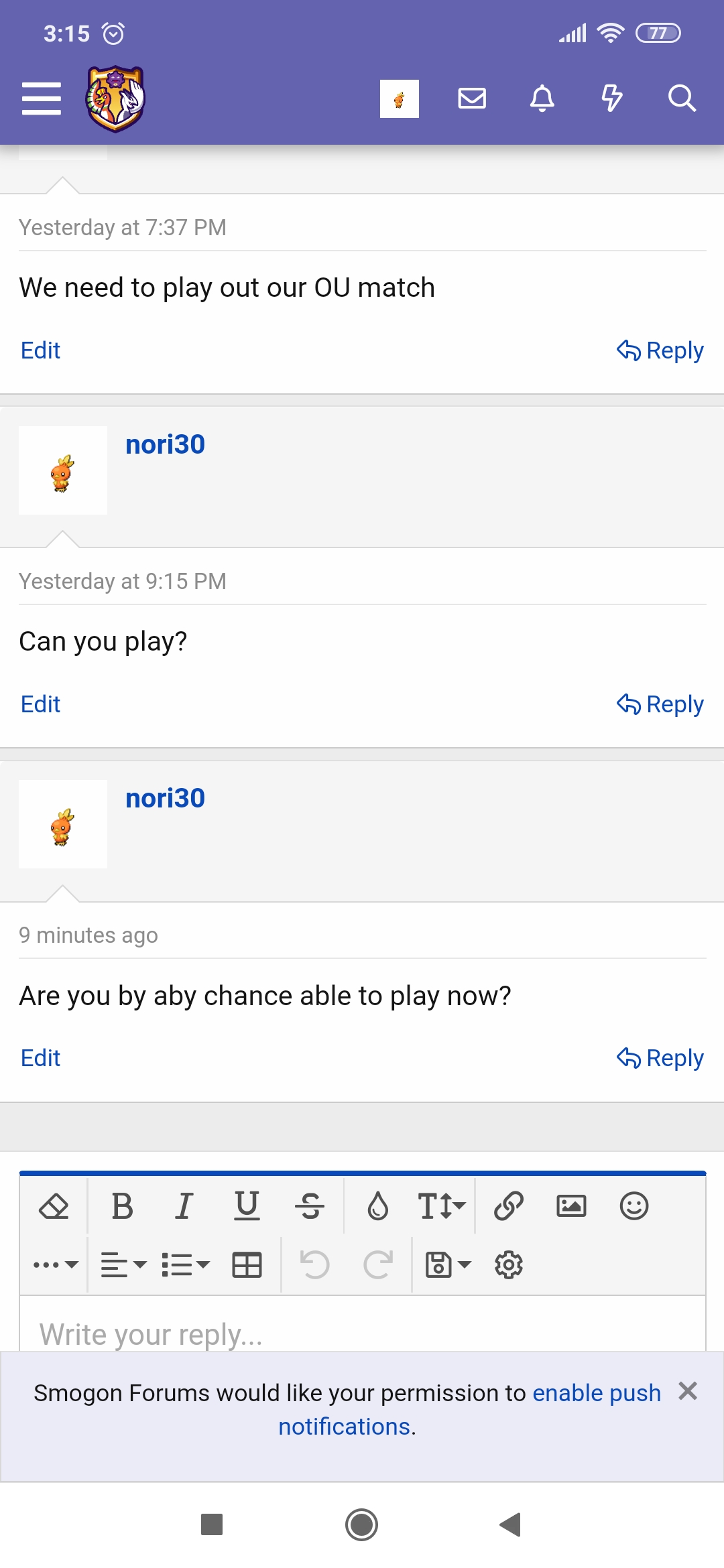This screenshot has height=1568, width=724.
Task: Open the search magnifier icon
Action: 682,99
